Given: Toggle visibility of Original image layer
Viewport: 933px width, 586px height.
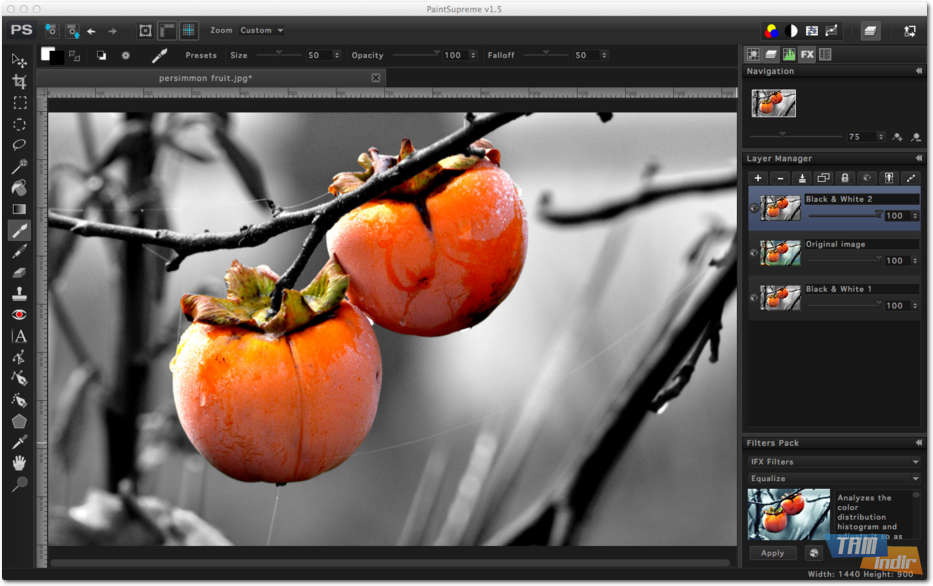Looking at the screenshot, I should pyautogui.click(x=754, y=253).
